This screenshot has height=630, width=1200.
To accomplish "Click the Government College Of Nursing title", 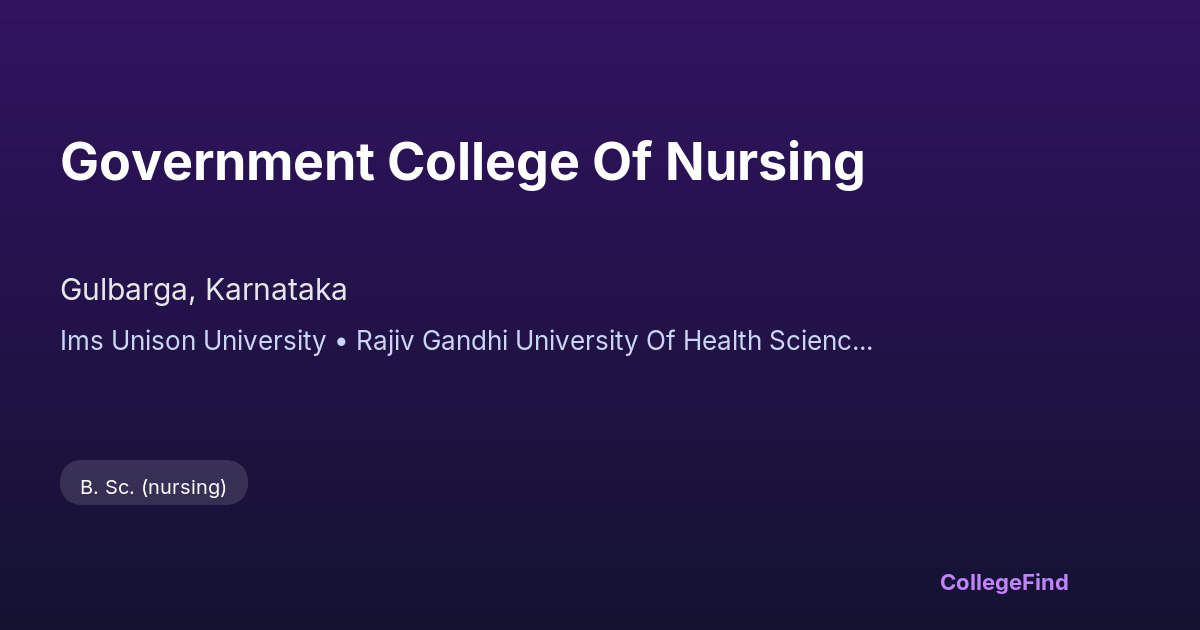I will click(462, 162).
